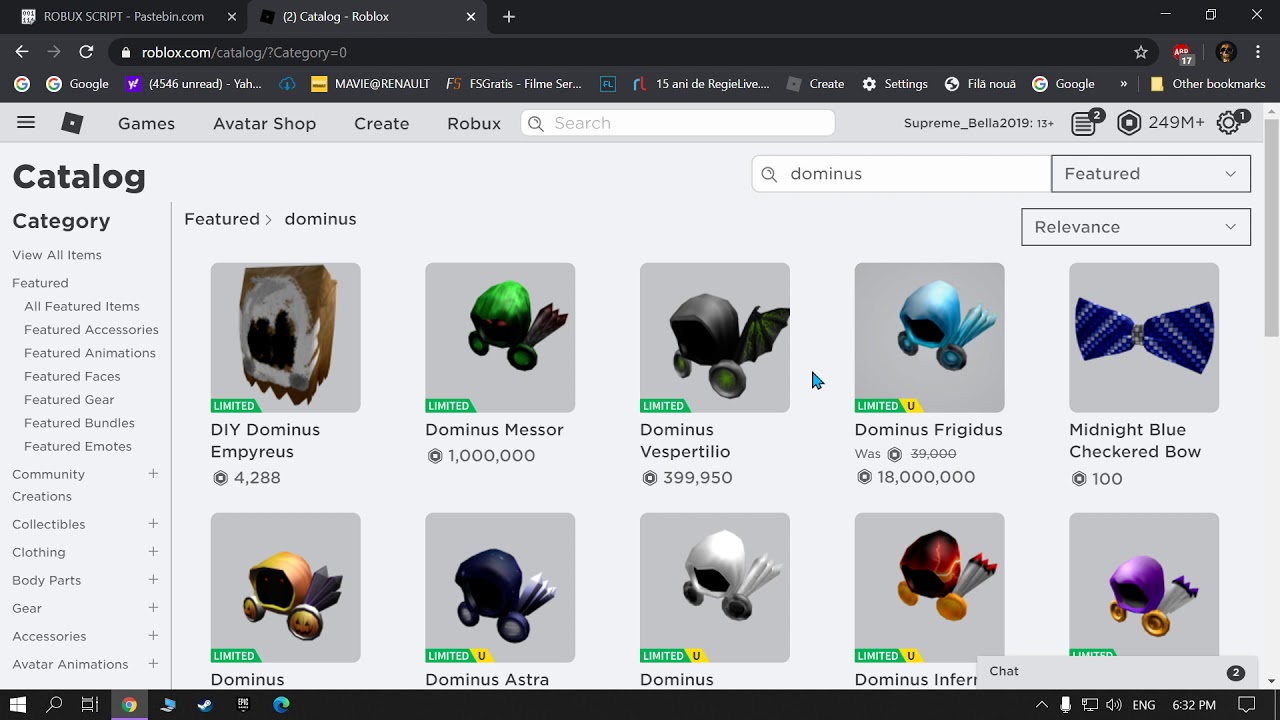Open the Chrome profile avatar
1280x720 pixels.
(x=1226, y=52)
